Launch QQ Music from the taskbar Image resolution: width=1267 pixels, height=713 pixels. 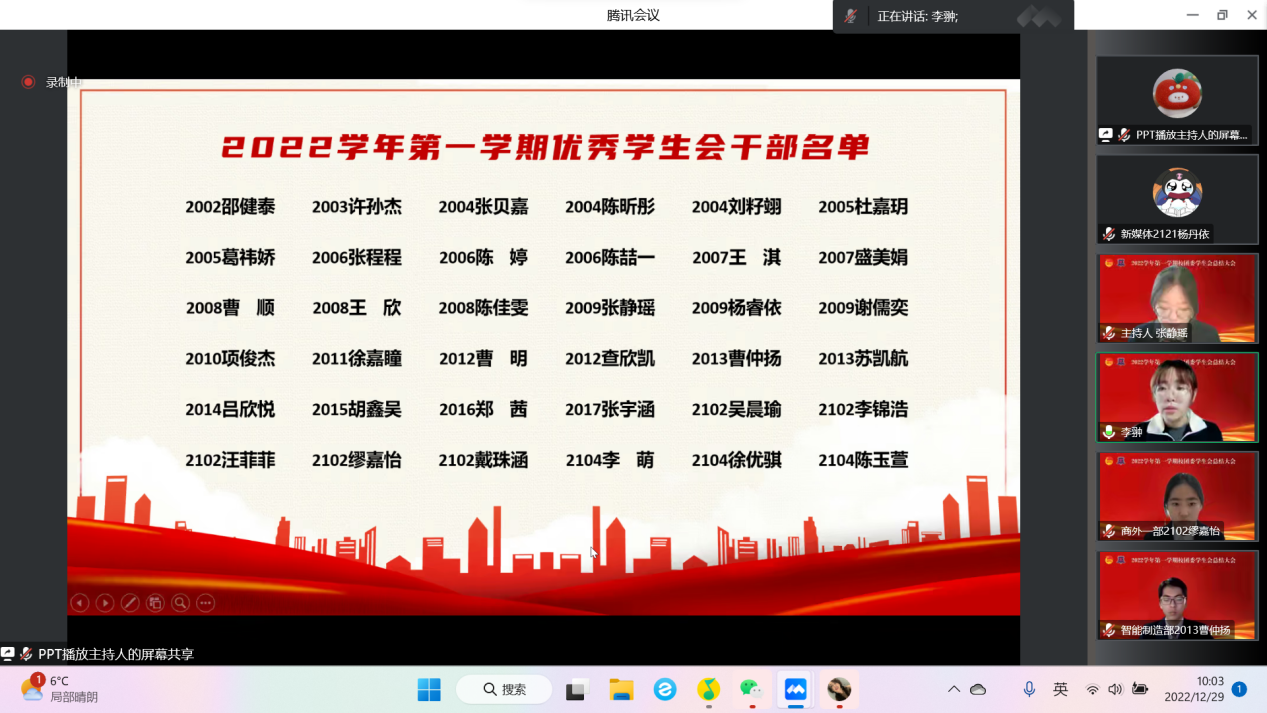click(707, 690)
